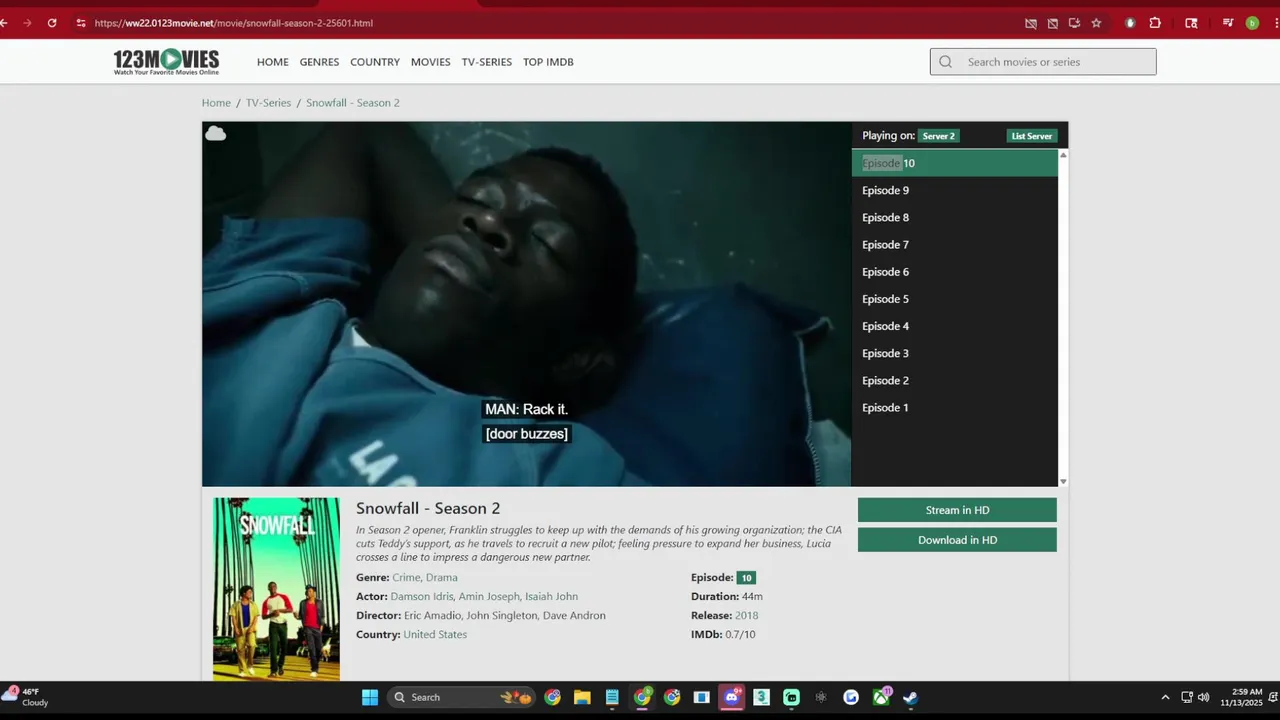Select Episode 10 in the list
Viewport: 1280px width, 720px height.
pyautogui.click(x=954, y=163)
